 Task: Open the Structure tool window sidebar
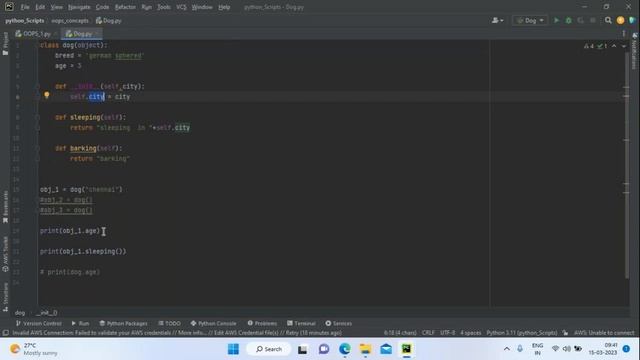5,297
